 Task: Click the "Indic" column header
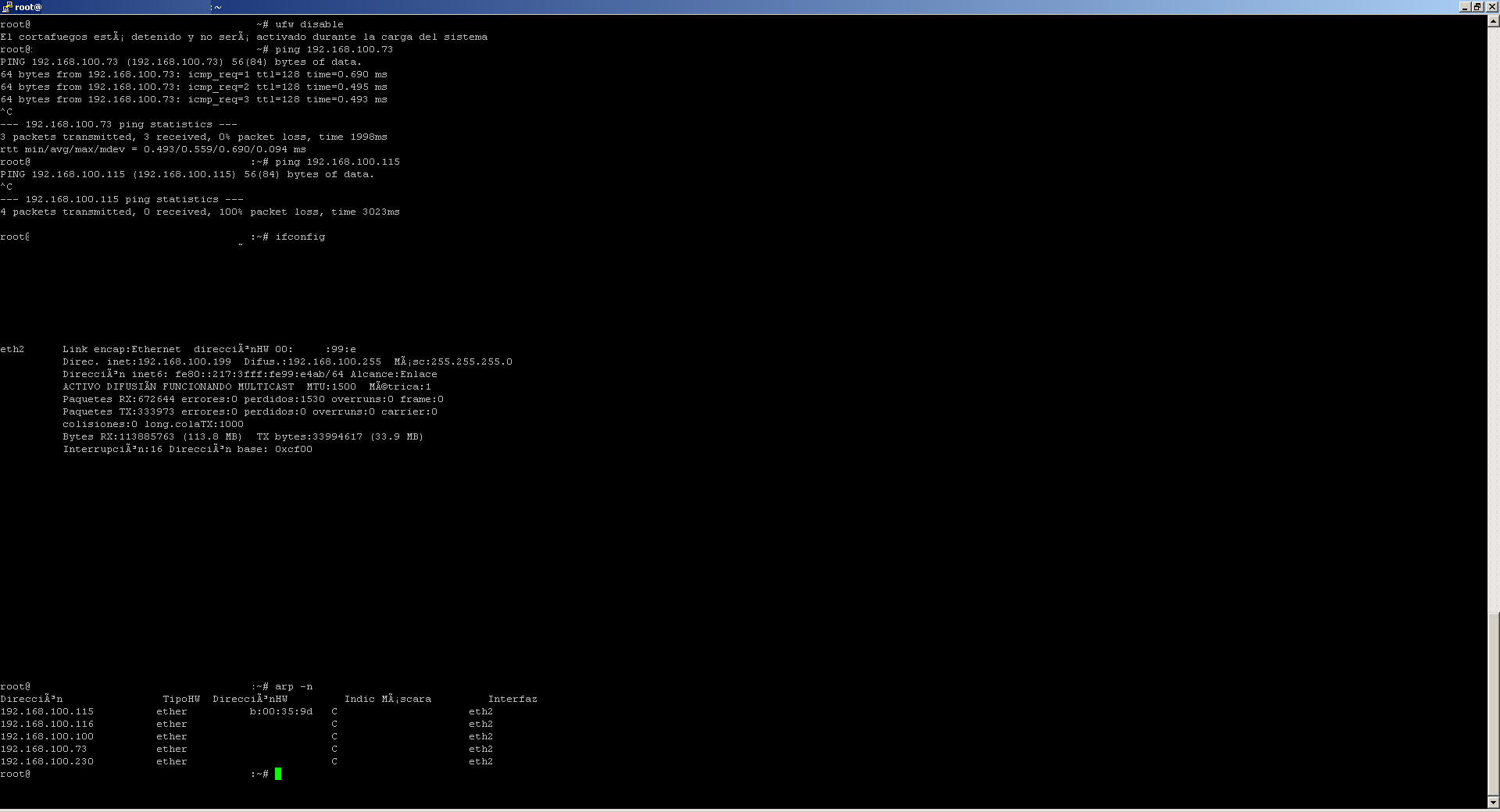(x=359, y=699)
